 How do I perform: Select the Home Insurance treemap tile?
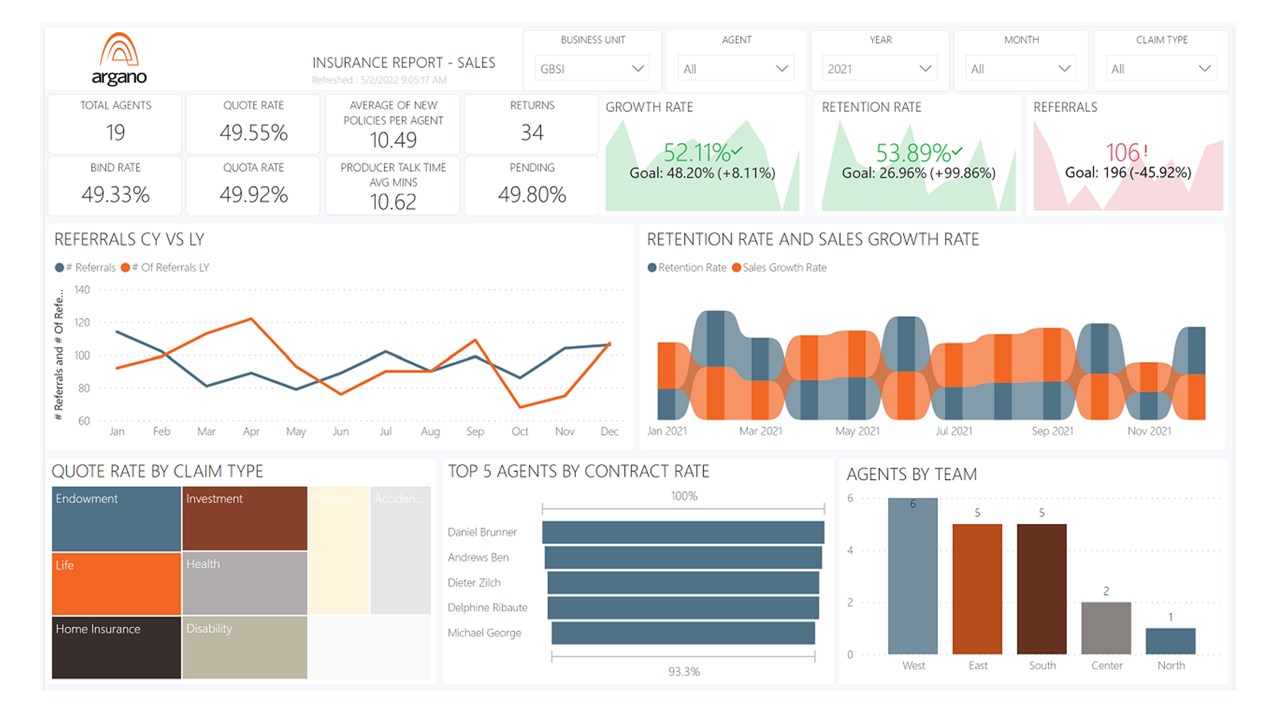click(x=116, y=648)
